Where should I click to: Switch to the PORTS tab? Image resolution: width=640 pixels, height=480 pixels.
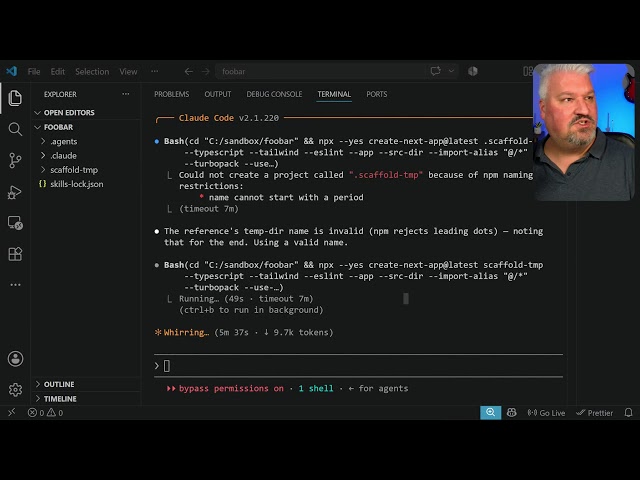pyautogui.click(x=376, y=94)
